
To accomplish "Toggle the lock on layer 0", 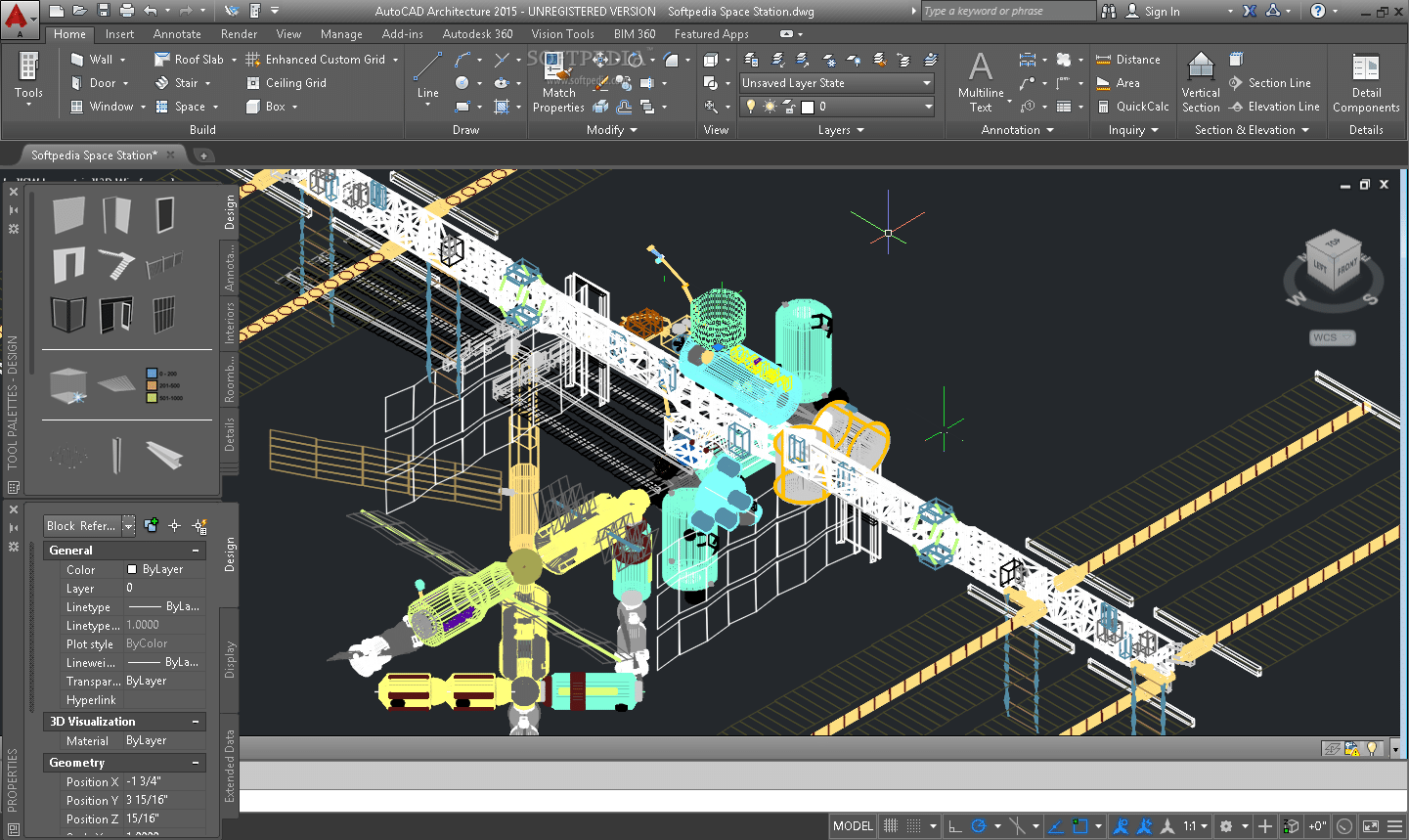I will click(x=790, y=107).
